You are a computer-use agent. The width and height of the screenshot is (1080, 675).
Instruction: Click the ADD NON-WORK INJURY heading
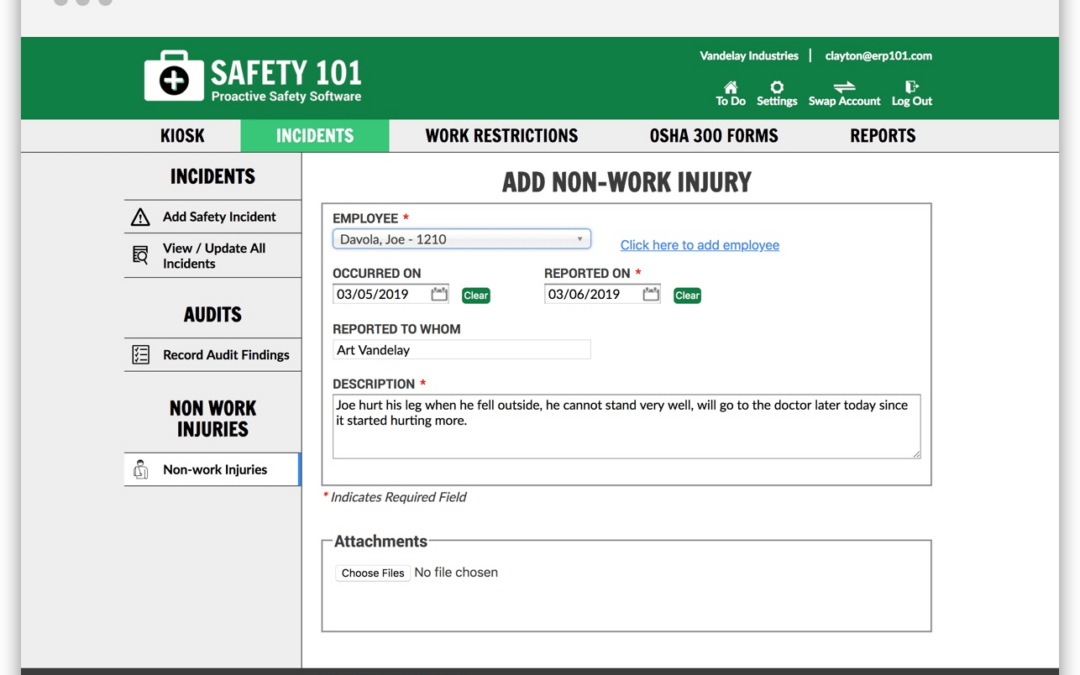pos(626,183)
